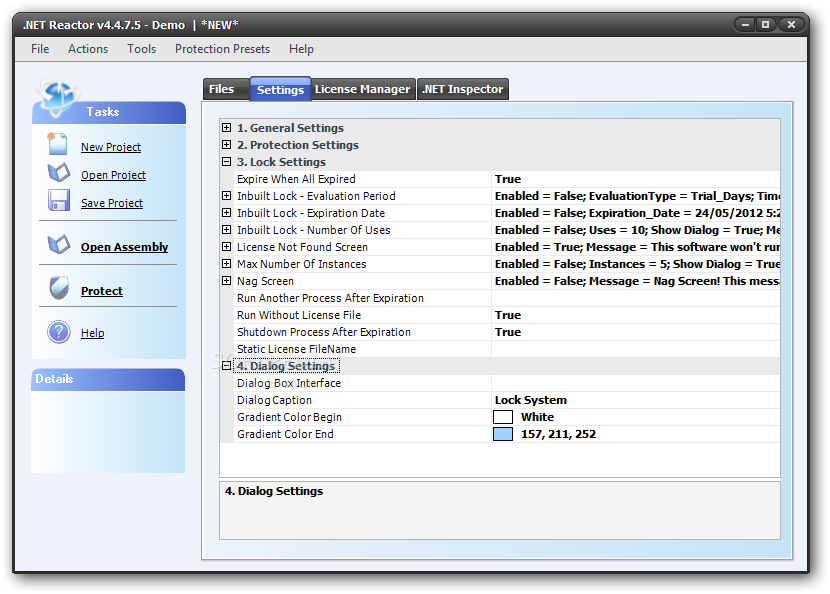Expand 2. Protection Settings section
Viewport: 830px width, 594px height.
(227, 145)
